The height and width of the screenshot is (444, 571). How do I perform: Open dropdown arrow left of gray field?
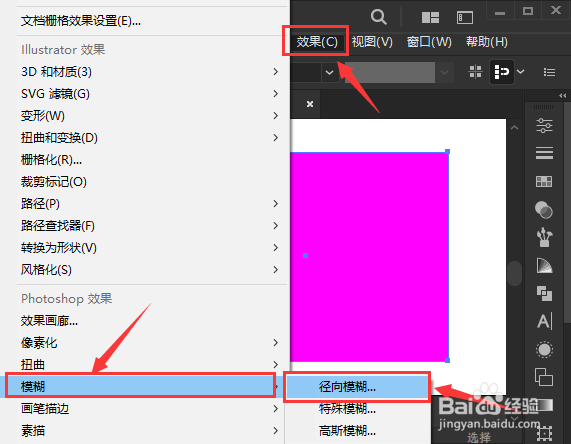point(330,72)
